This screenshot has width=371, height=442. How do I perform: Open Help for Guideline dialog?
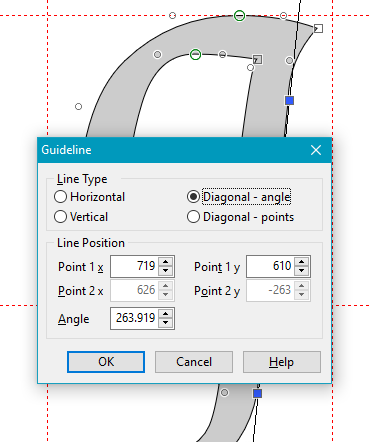tap(282, 362)
